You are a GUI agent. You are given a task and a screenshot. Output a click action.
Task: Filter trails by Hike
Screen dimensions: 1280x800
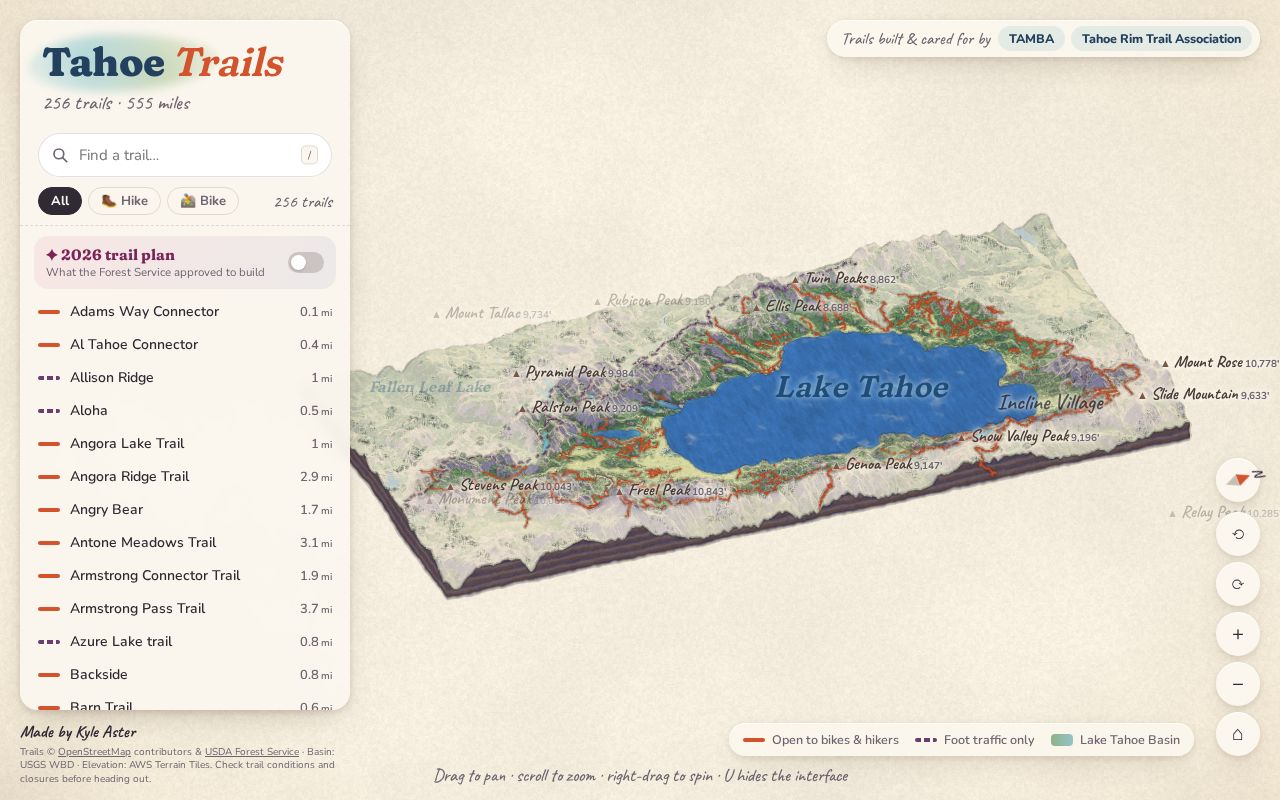(x=124, y=201)
